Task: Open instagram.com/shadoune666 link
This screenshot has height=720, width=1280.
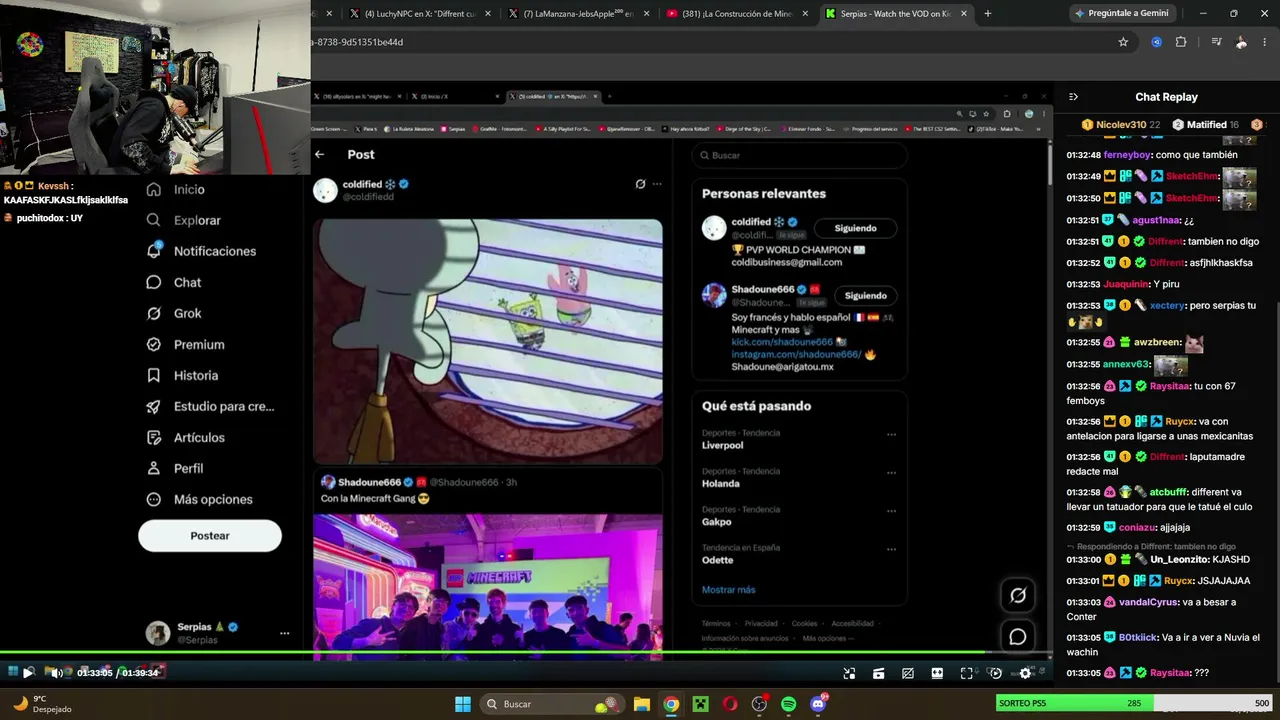Action: (x=795, y=354)
